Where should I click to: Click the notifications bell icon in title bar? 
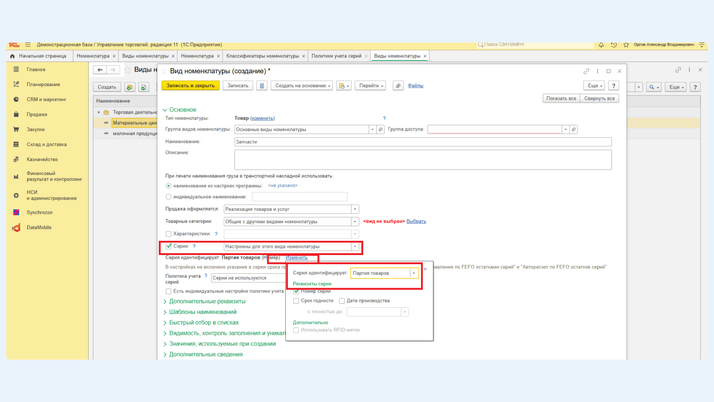pyautogui.click(x=601, y=45)
